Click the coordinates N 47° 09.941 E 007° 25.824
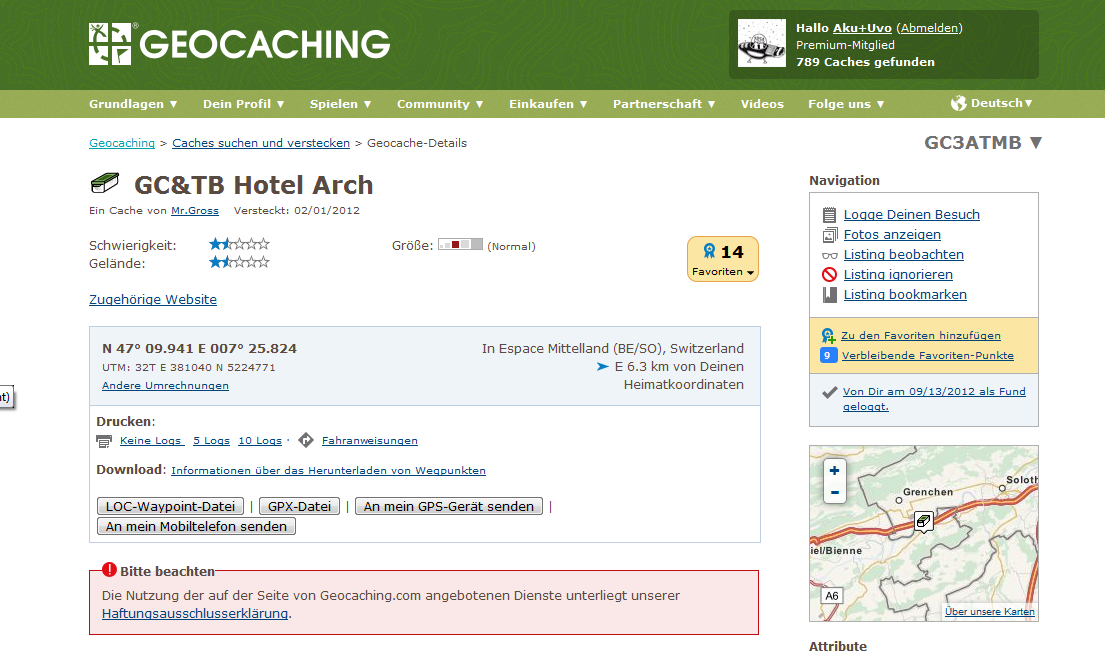Viewport: 1105px width, 653px height. click(x=199, y=349)
